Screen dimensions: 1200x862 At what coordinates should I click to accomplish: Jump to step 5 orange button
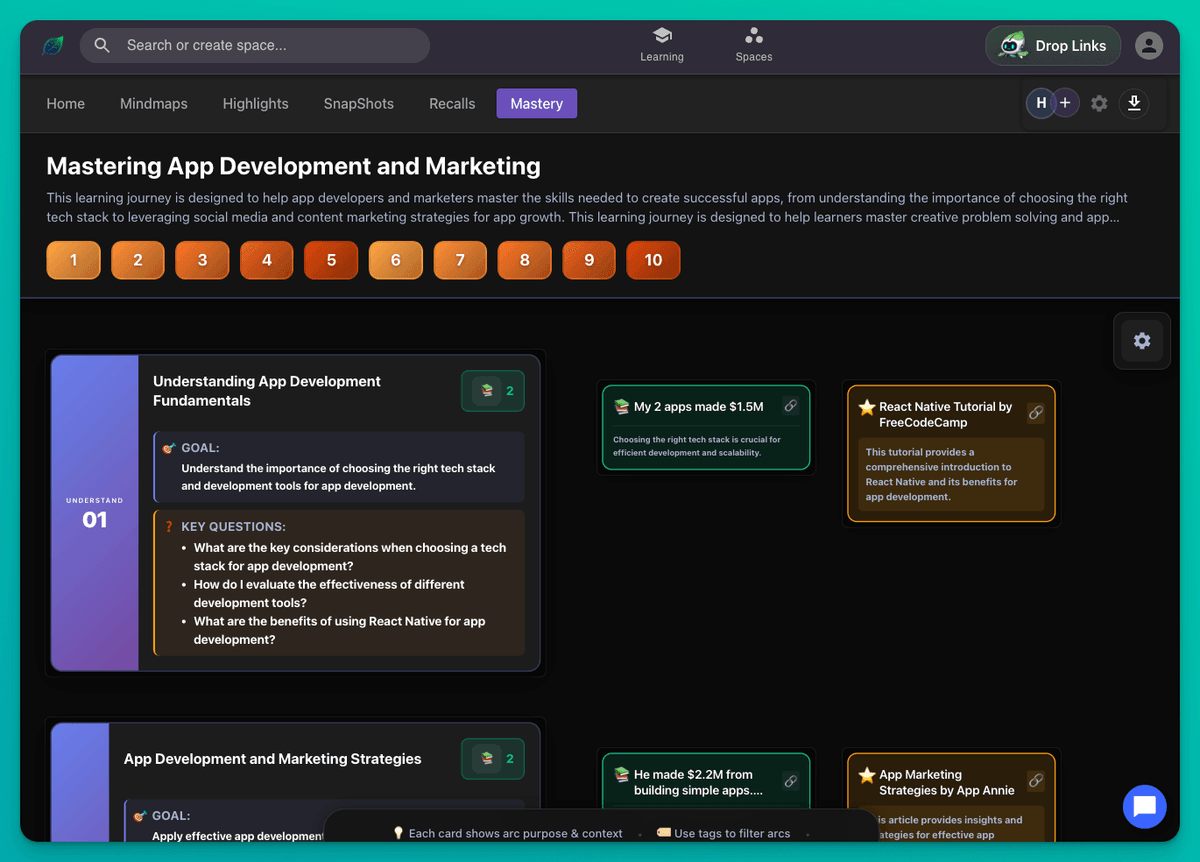331,260
